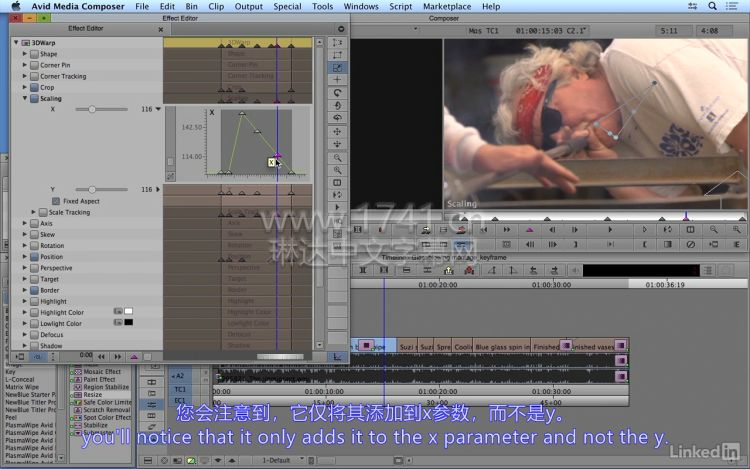Screen dimensions: 750x469
Task: Toggle the Border enable button
Action: click(x=34, y=290)
